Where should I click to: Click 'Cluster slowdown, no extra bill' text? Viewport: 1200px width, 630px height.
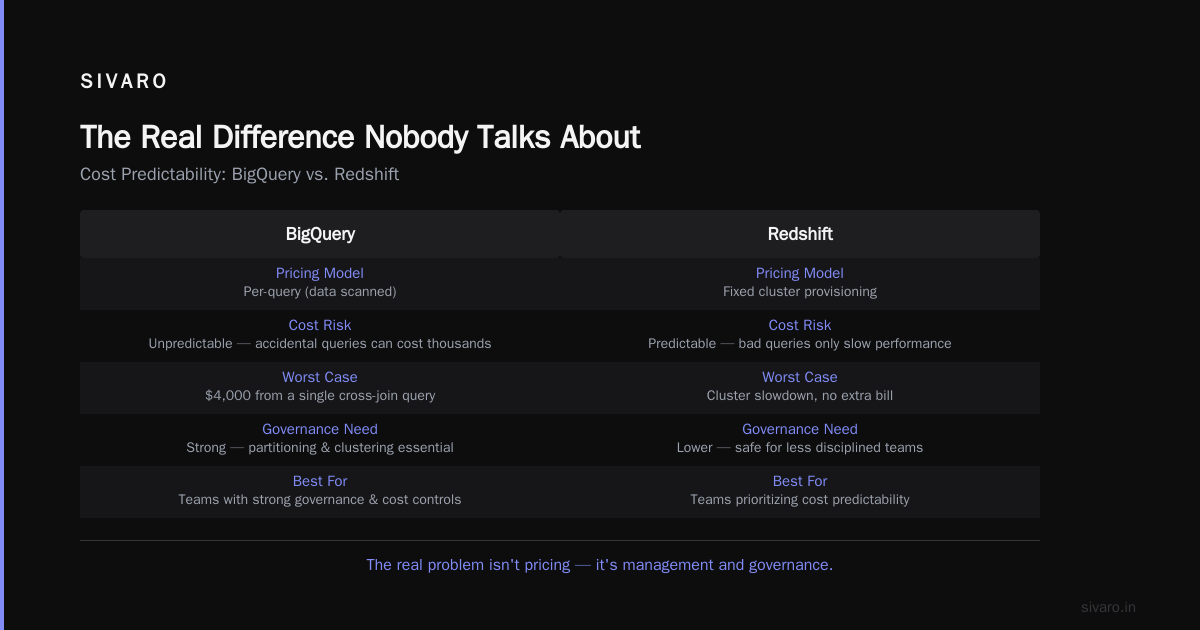click(800, 396)
